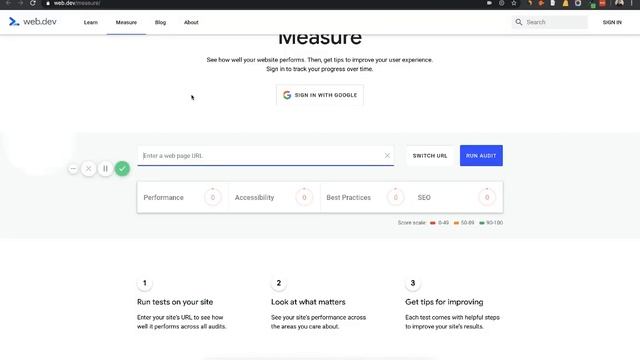The image size is (640, 360).
Task: Click the Best Practices label
Action: 349,198
